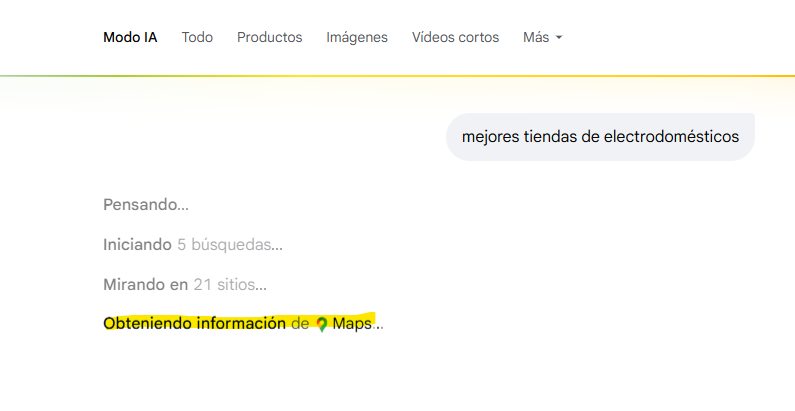Click the Mirando en label
Viewport: 795px width, 411px height.
click(145, 285)
